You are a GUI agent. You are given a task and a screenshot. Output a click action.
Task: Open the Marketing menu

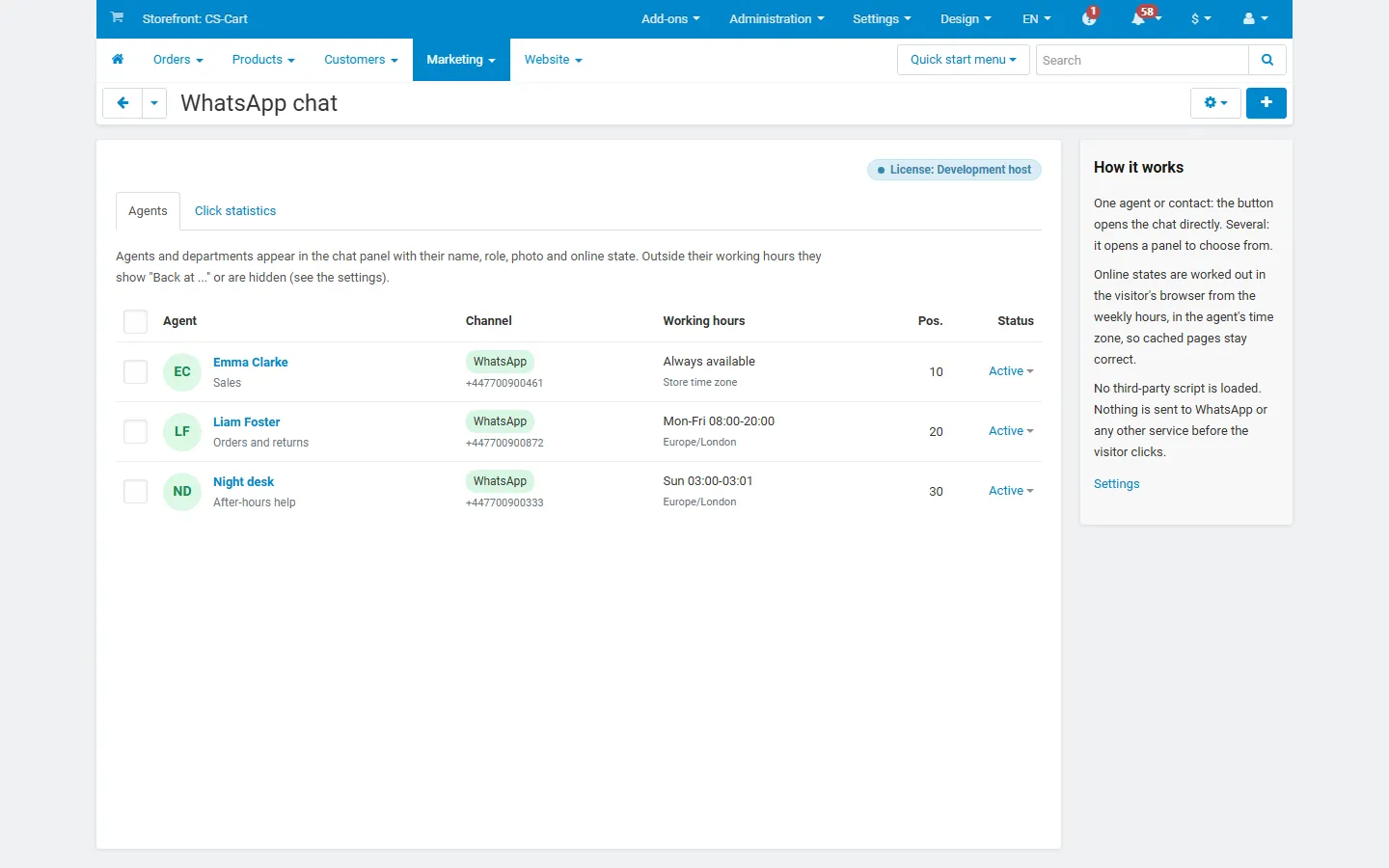click(461, 60)
